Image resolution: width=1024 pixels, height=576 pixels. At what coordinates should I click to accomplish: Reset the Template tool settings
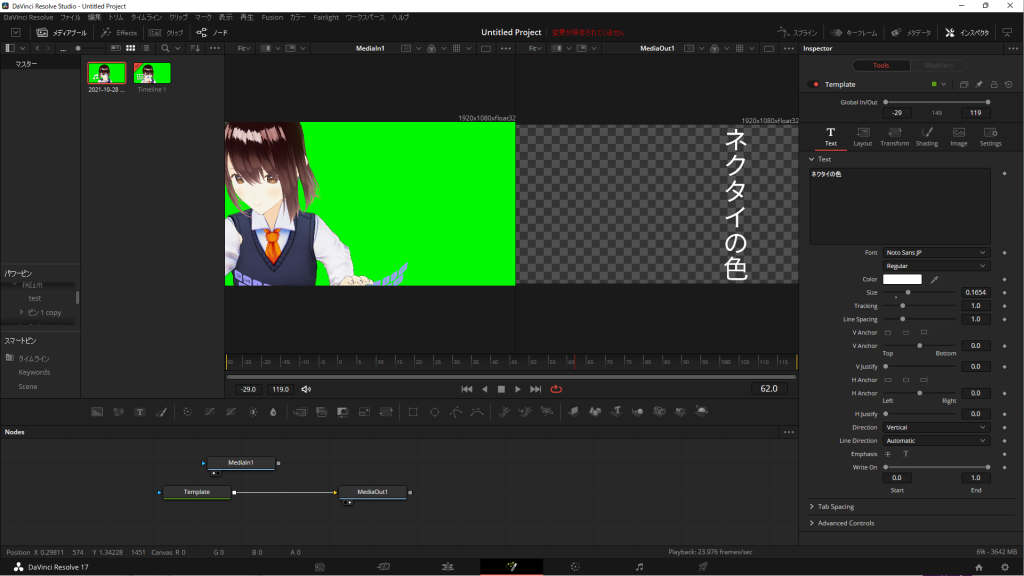tap(1009, 84)
